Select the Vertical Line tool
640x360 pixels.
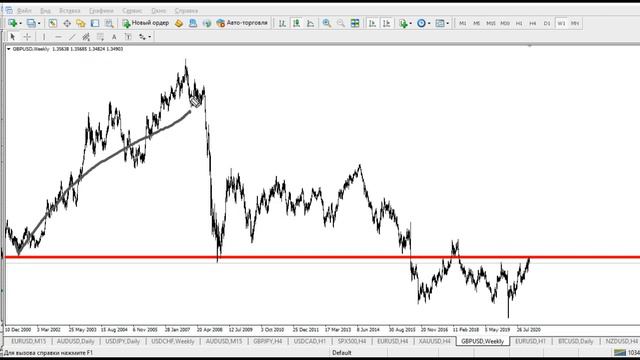pos(44,37)
